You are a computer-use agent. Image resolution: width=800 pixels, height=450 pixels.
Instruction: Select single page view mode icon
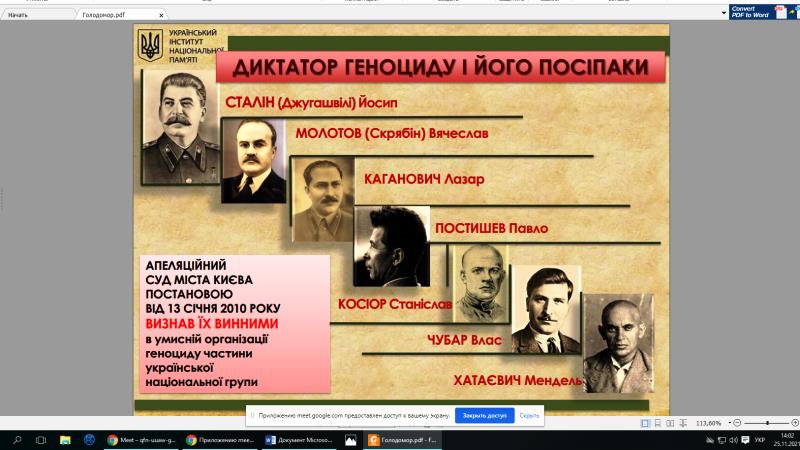point(645,423)
